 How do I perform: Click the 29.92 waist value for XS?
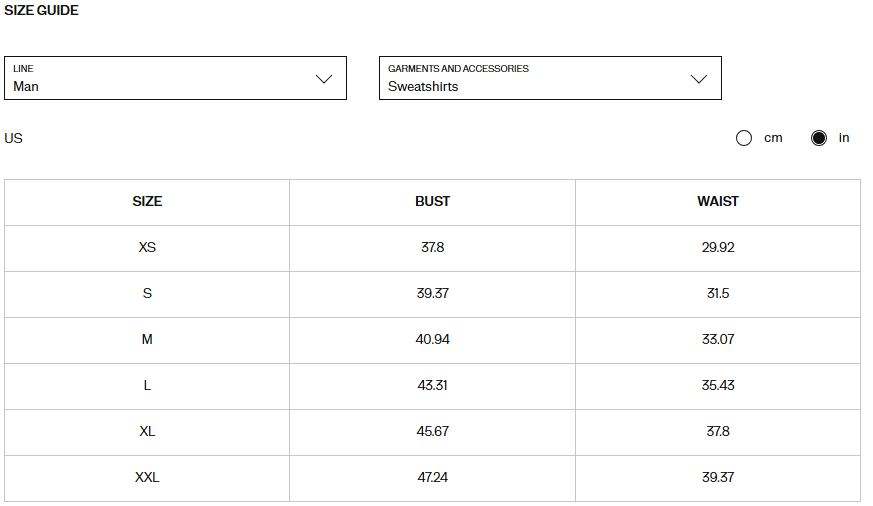tap(717, 248)
